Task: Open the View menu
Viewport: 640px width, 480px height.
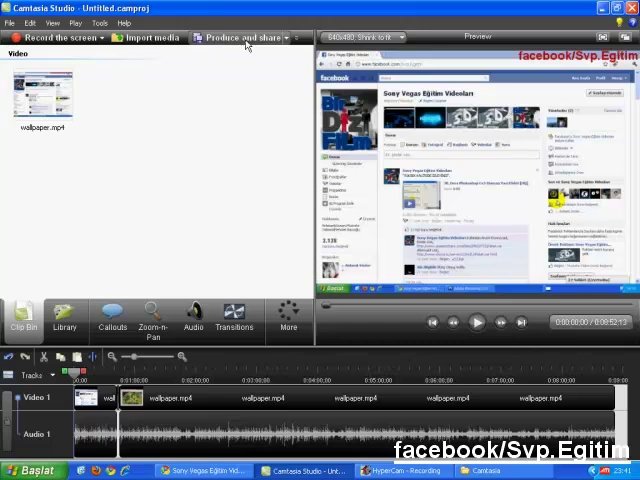Action: click(x=52, y=23)
